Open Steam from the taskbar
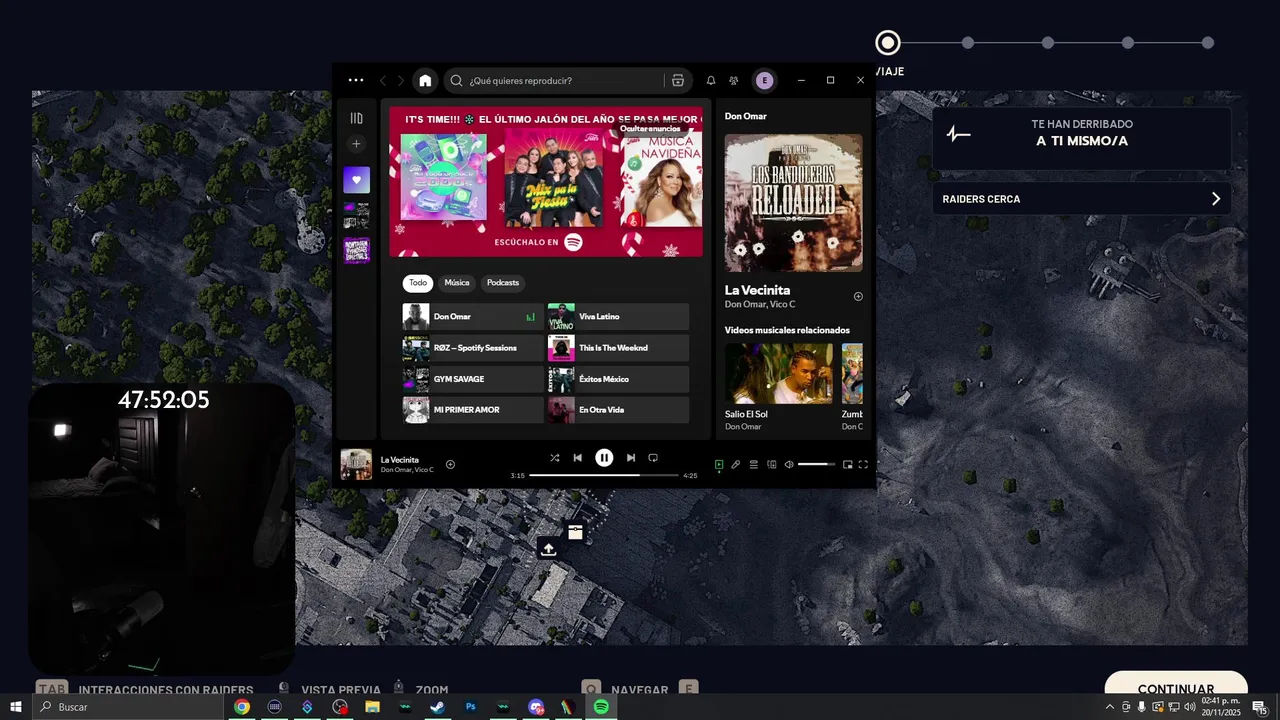Viewport: 1280px width, 720px height. coord(437,707)
